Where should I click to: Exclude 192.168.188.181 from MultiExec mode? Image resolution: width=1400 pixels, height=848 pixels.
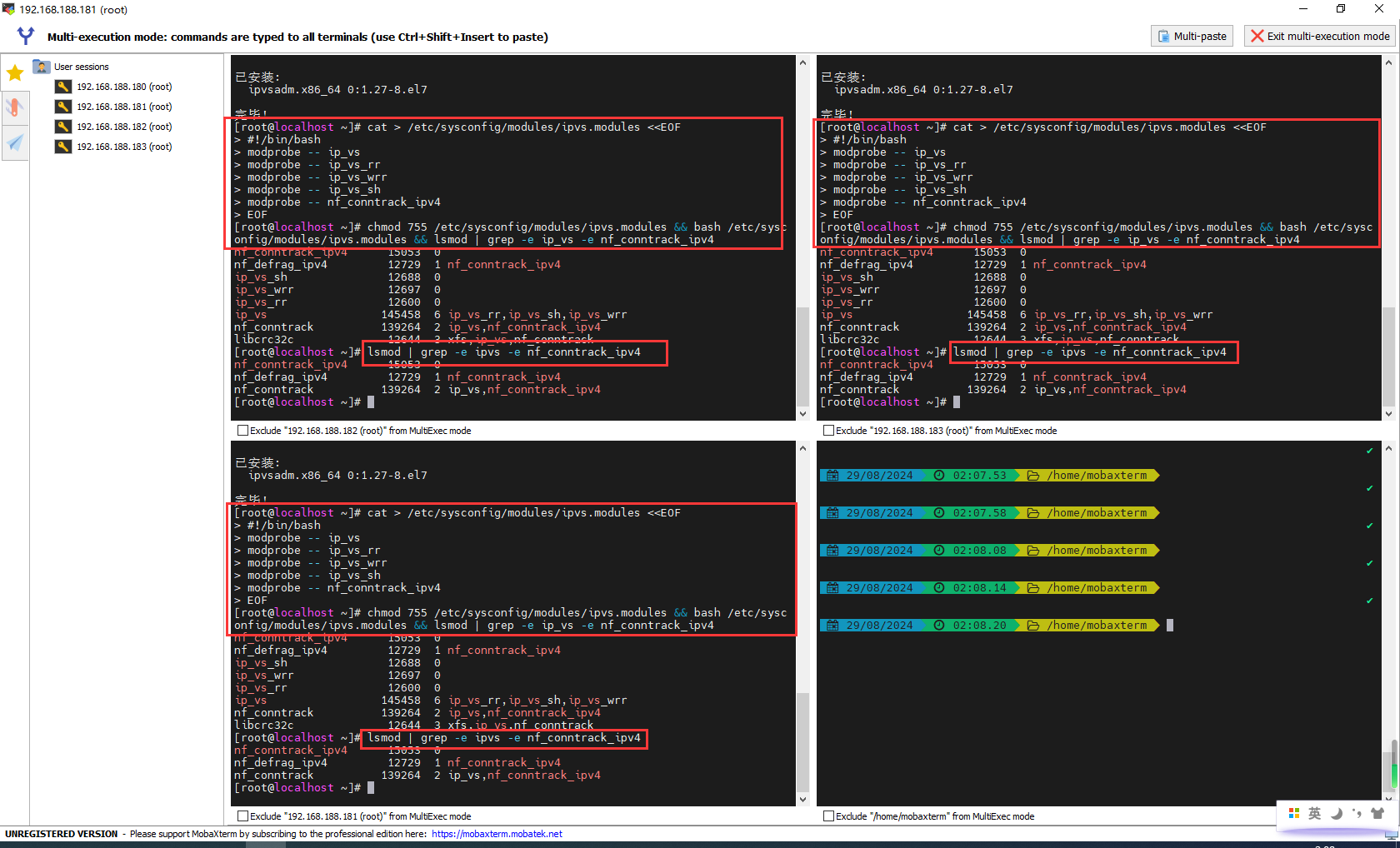242,816
